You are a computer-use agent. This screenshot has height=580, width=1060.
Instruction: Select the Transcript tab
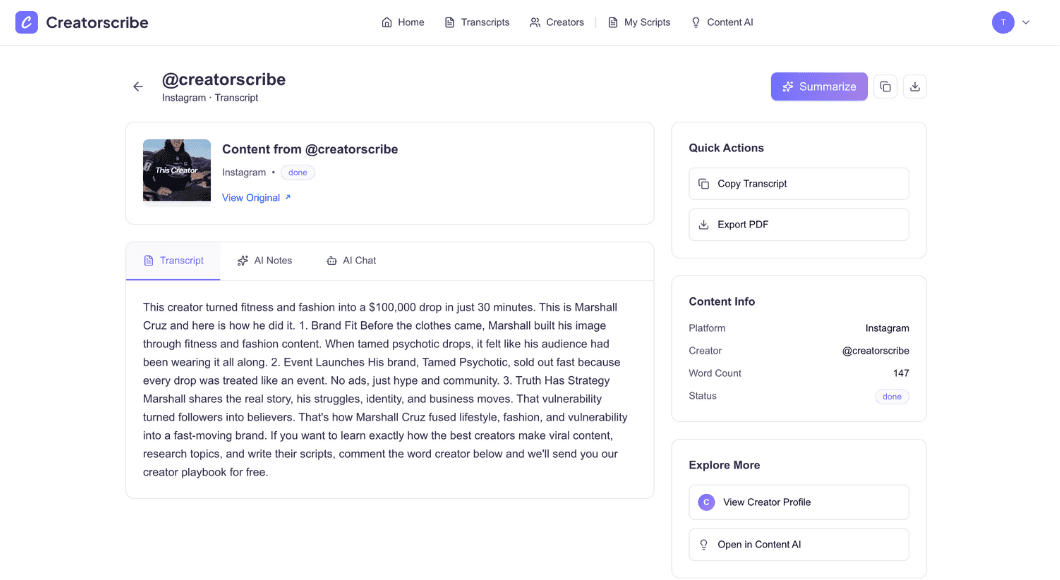coord(173,261)
